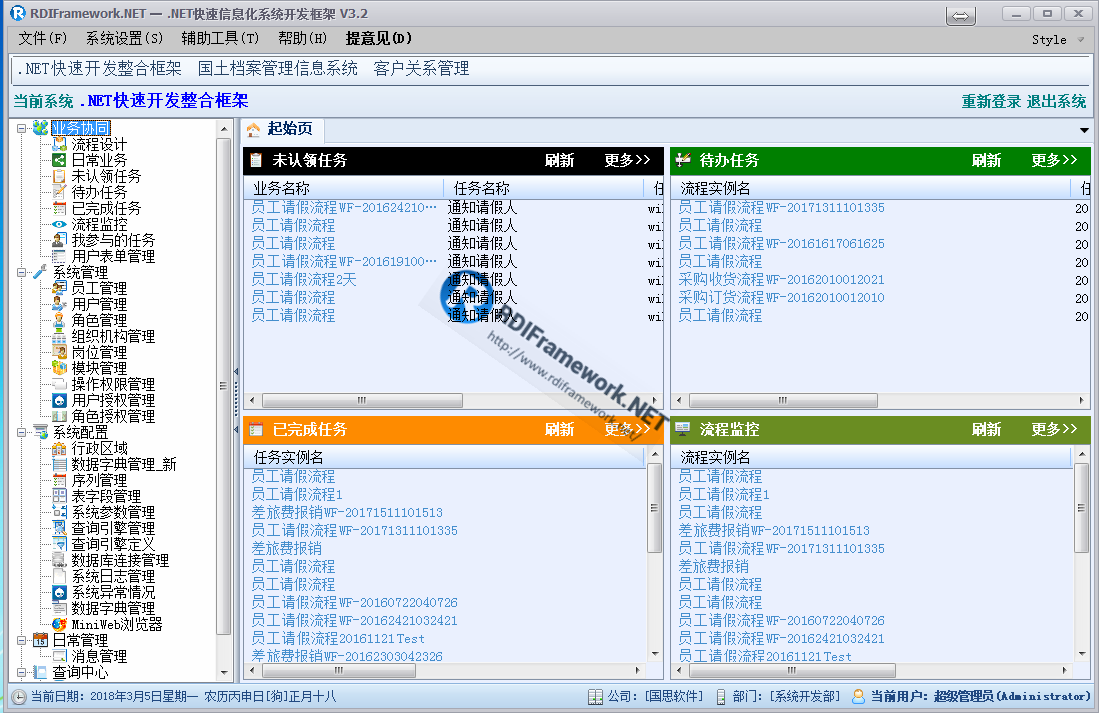The width and height of the screenshot is (1099, 713).
Task: Select the .NET快速开发整合框架 system tab
Action: (x=100, y=69)
